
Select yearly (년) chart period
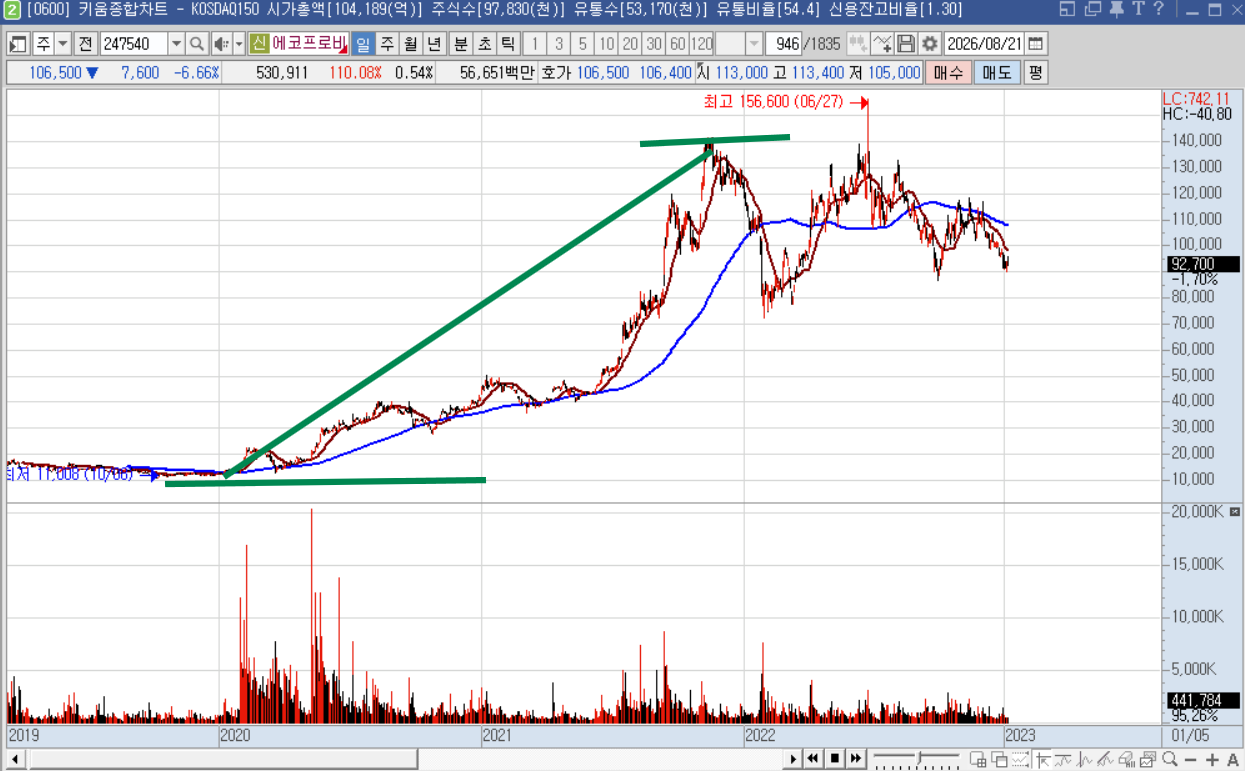[434, 44]
